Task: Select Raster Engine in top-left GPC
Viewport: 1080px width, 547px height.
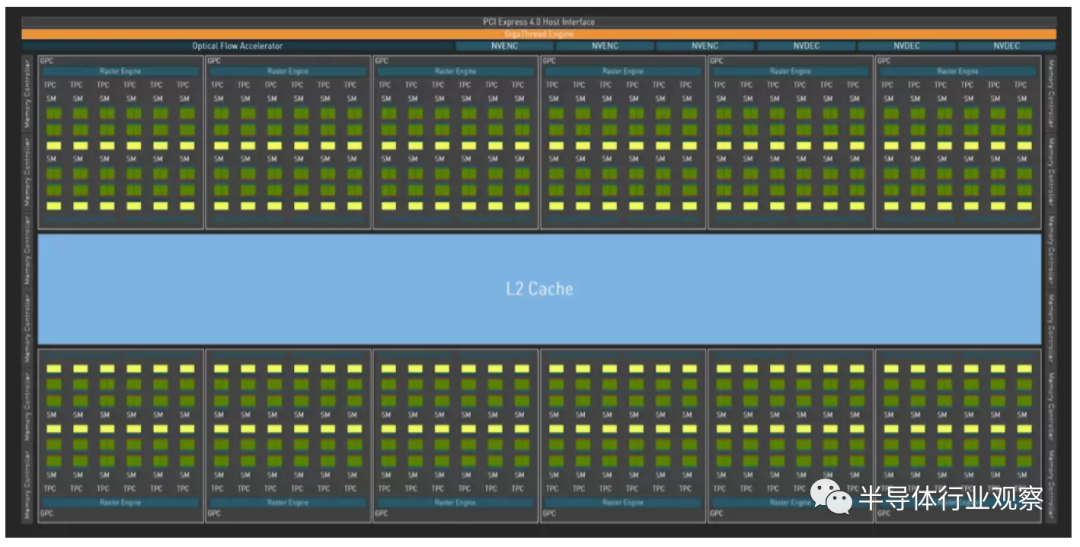Action: click(x=121, y=71)
